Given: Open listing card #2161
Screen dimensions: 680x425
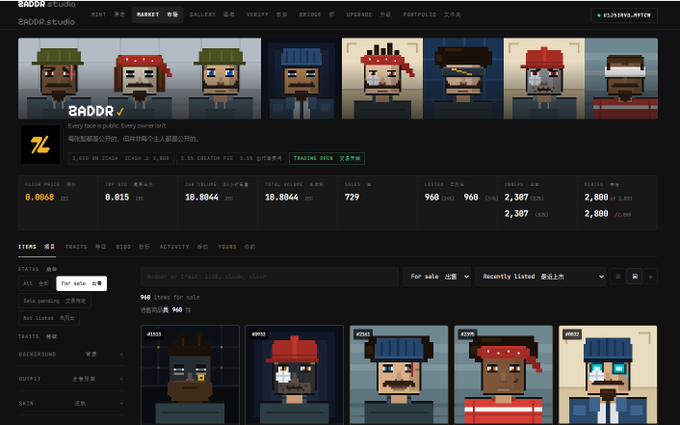Looking at the screenshot, I should pyautogui.click(x=399, y=375).
